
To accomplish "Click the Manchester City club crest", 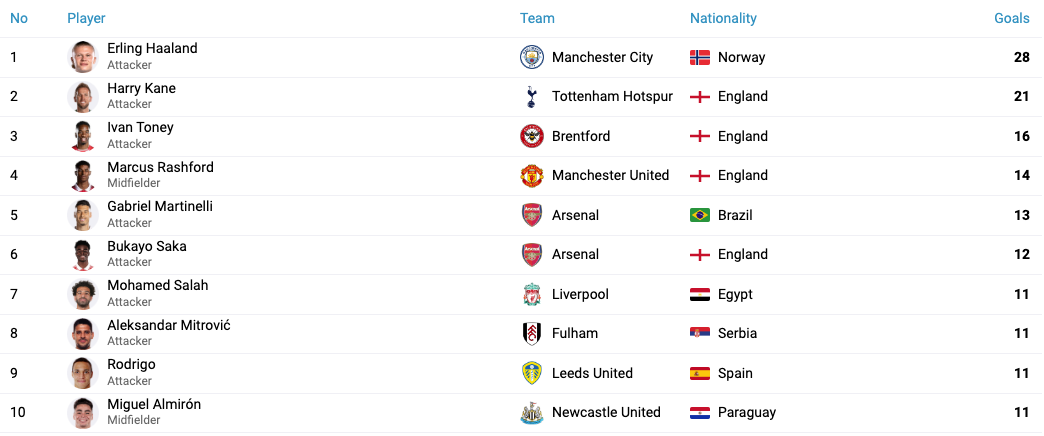I will tap(531, 57).
